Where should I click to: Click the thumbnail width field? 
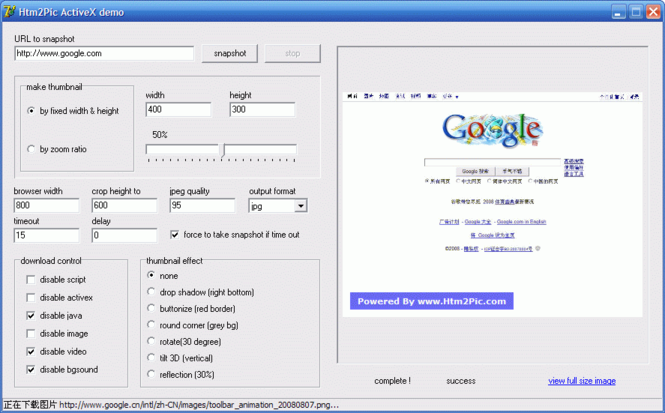click(x=178, y=109)
